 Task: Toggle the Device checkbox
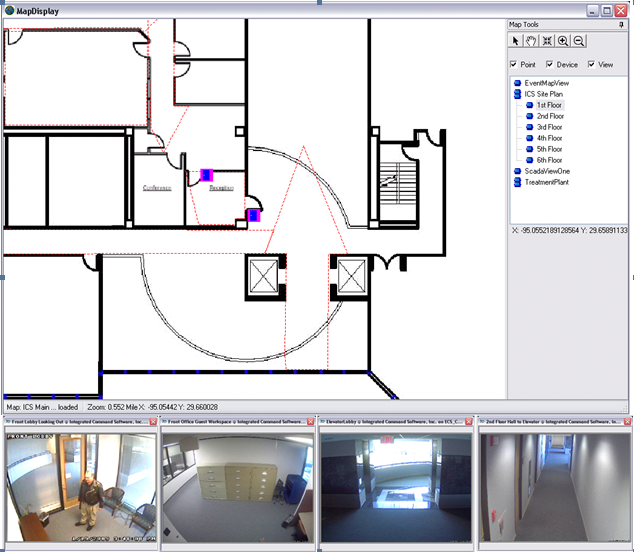[549, 65]
